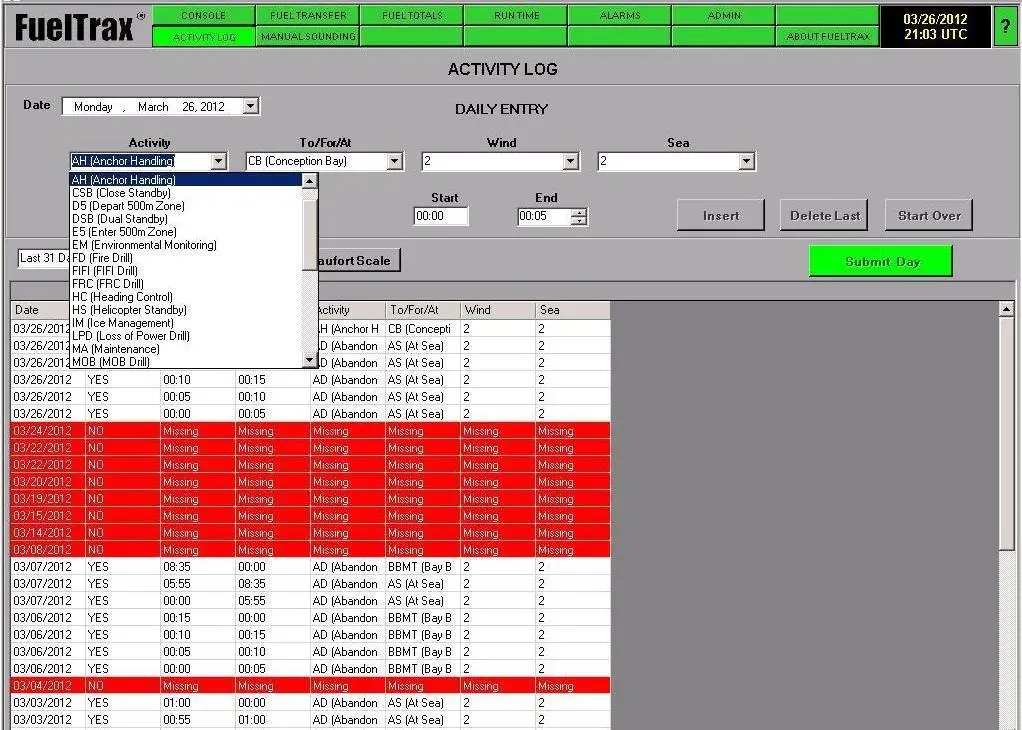The image size is (1022, 730).
Task: Choose HS (Helicopter Standby) activity
Action: [186, 310]
